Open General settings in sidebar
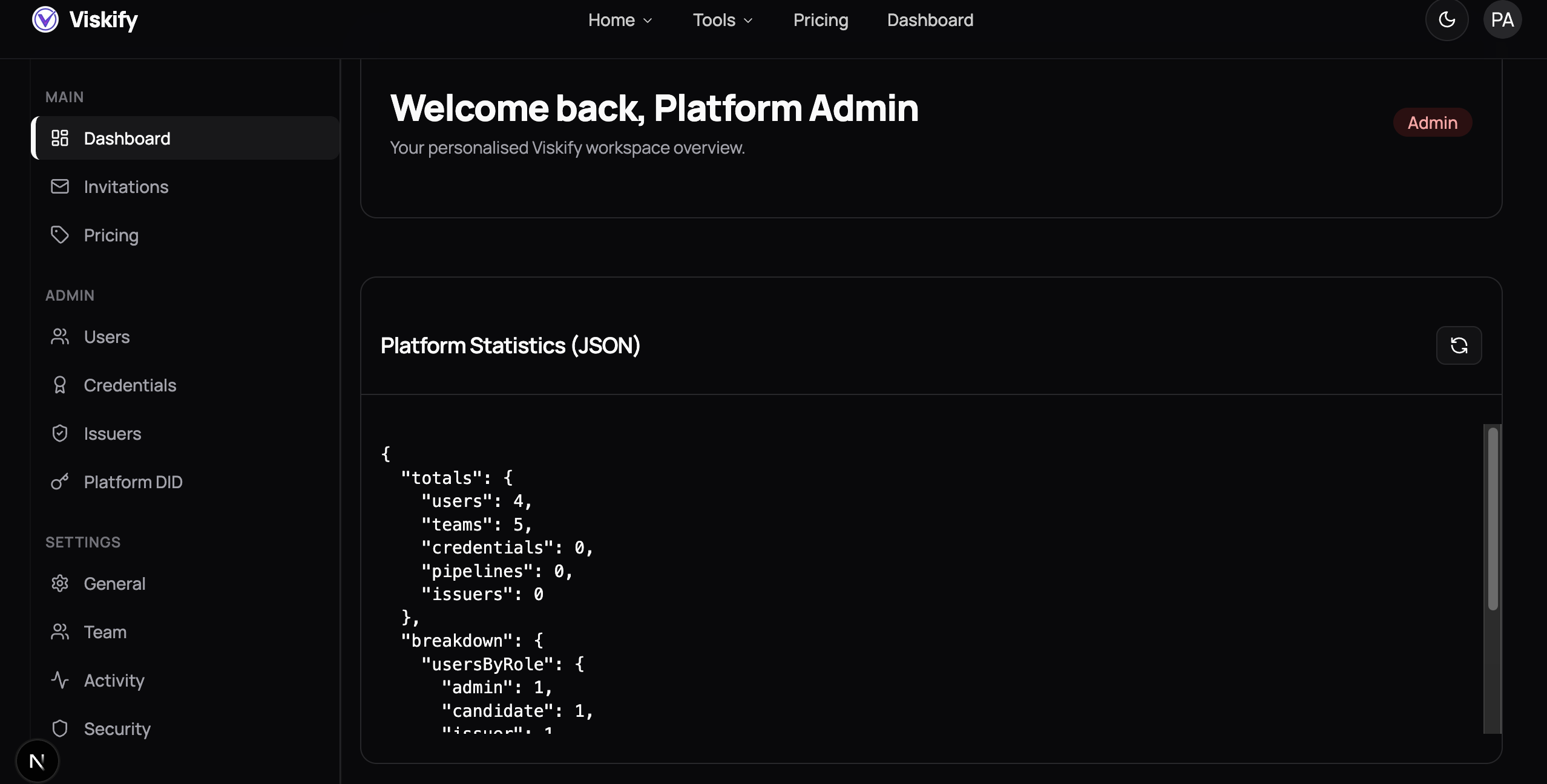This screenshot has width=1547, height=784. [x=185, y=583]
